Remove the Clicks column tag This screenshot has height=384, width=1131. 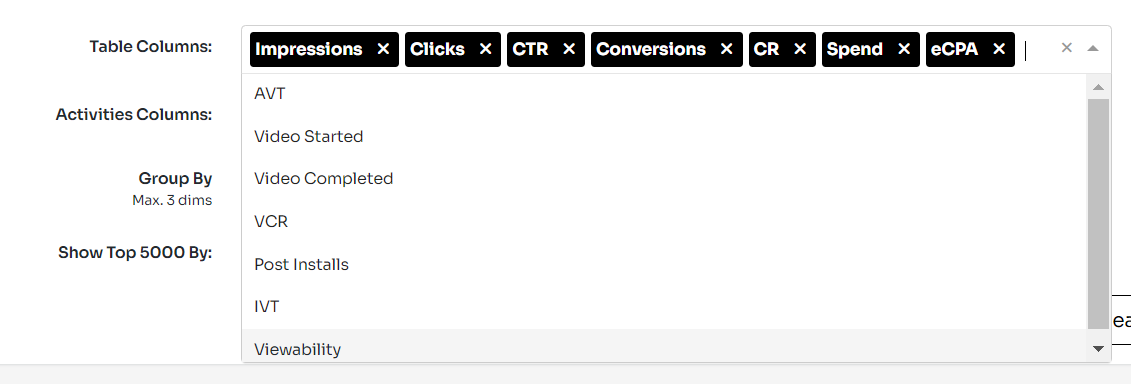485,49
